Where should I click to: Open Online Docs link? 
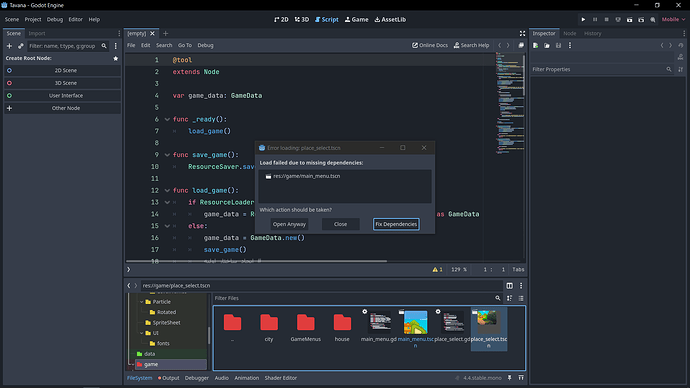(x=430, y=45)
